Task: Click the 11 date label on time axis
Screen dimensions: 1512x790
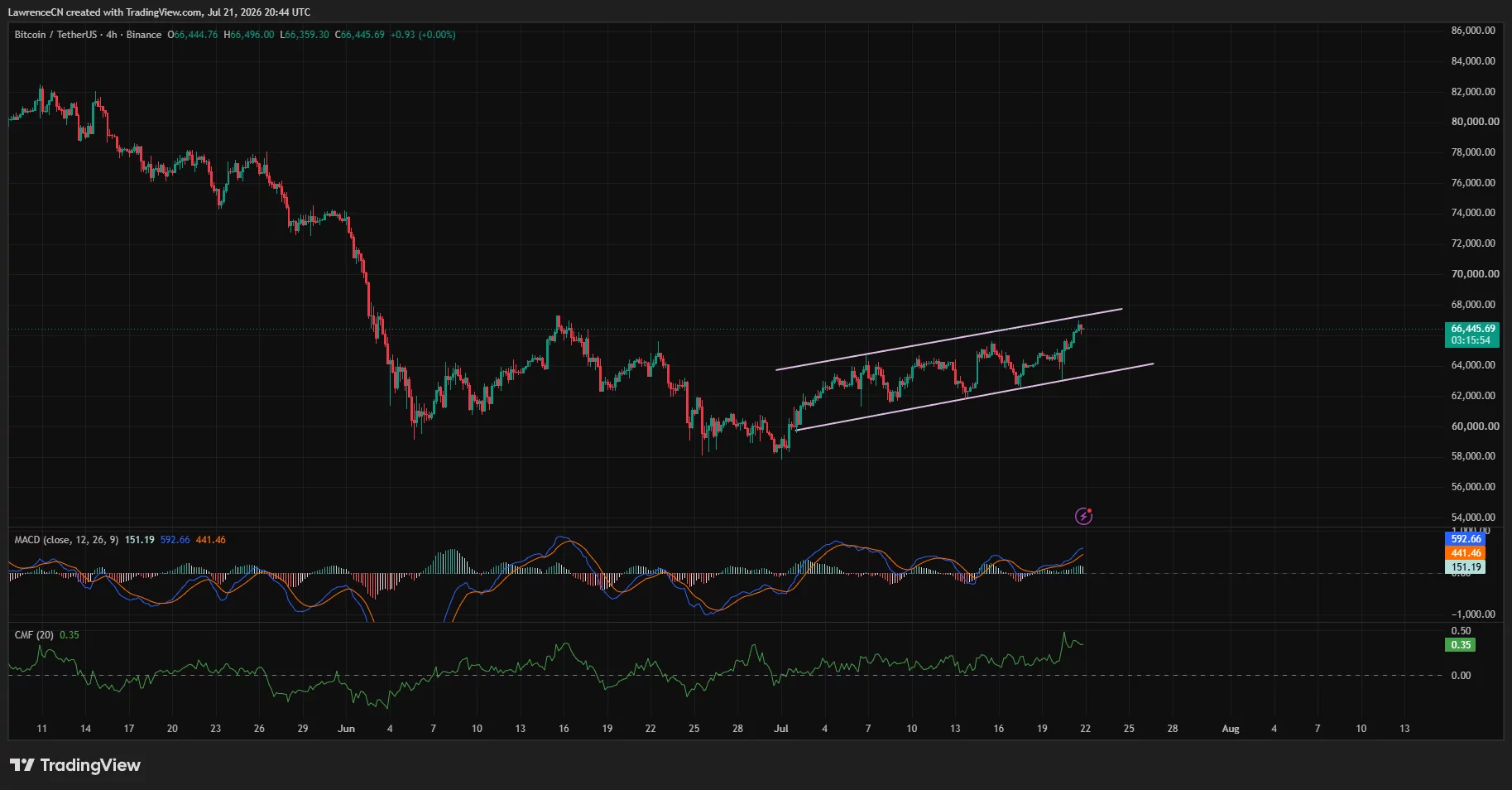Action: tap(42, 729)
